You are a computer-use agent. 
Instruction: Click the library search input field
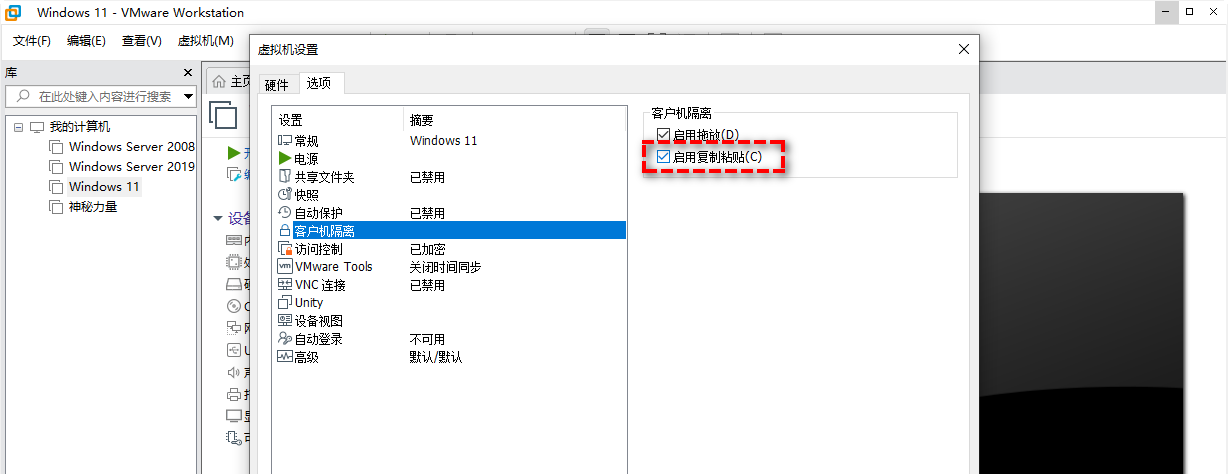pos(103,97)
